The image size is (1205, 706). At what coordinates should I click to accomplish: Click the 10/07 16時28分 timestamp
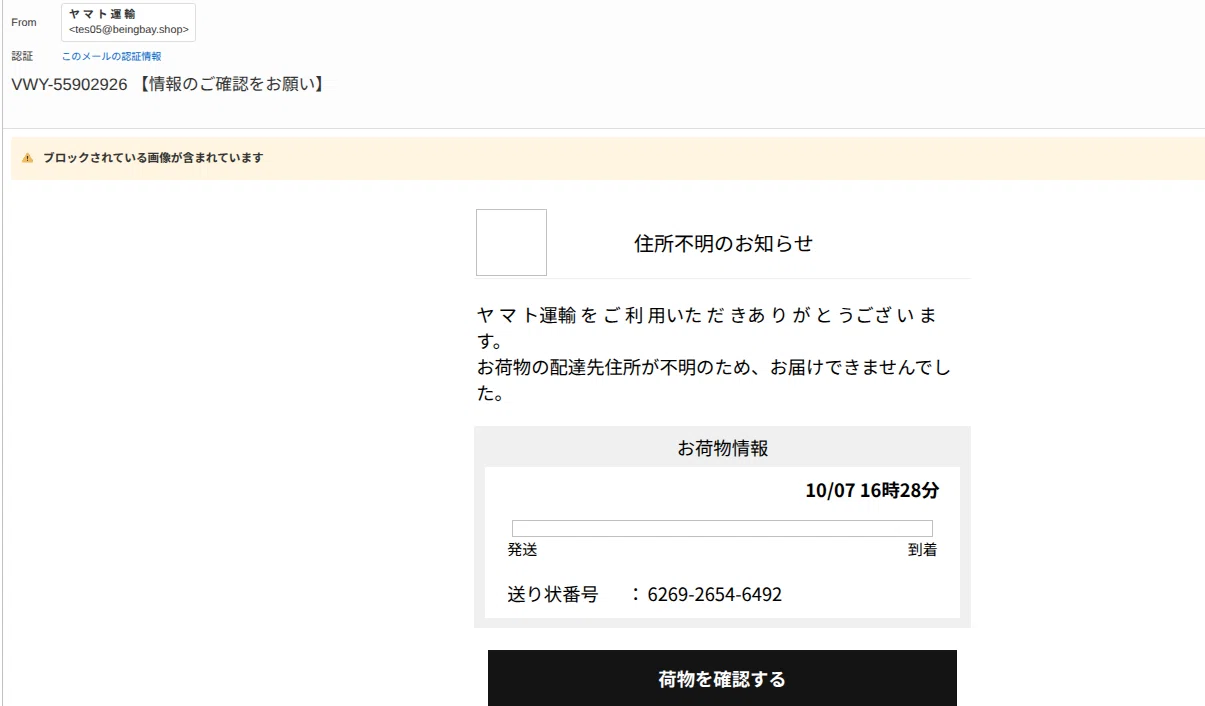[872, 491]
